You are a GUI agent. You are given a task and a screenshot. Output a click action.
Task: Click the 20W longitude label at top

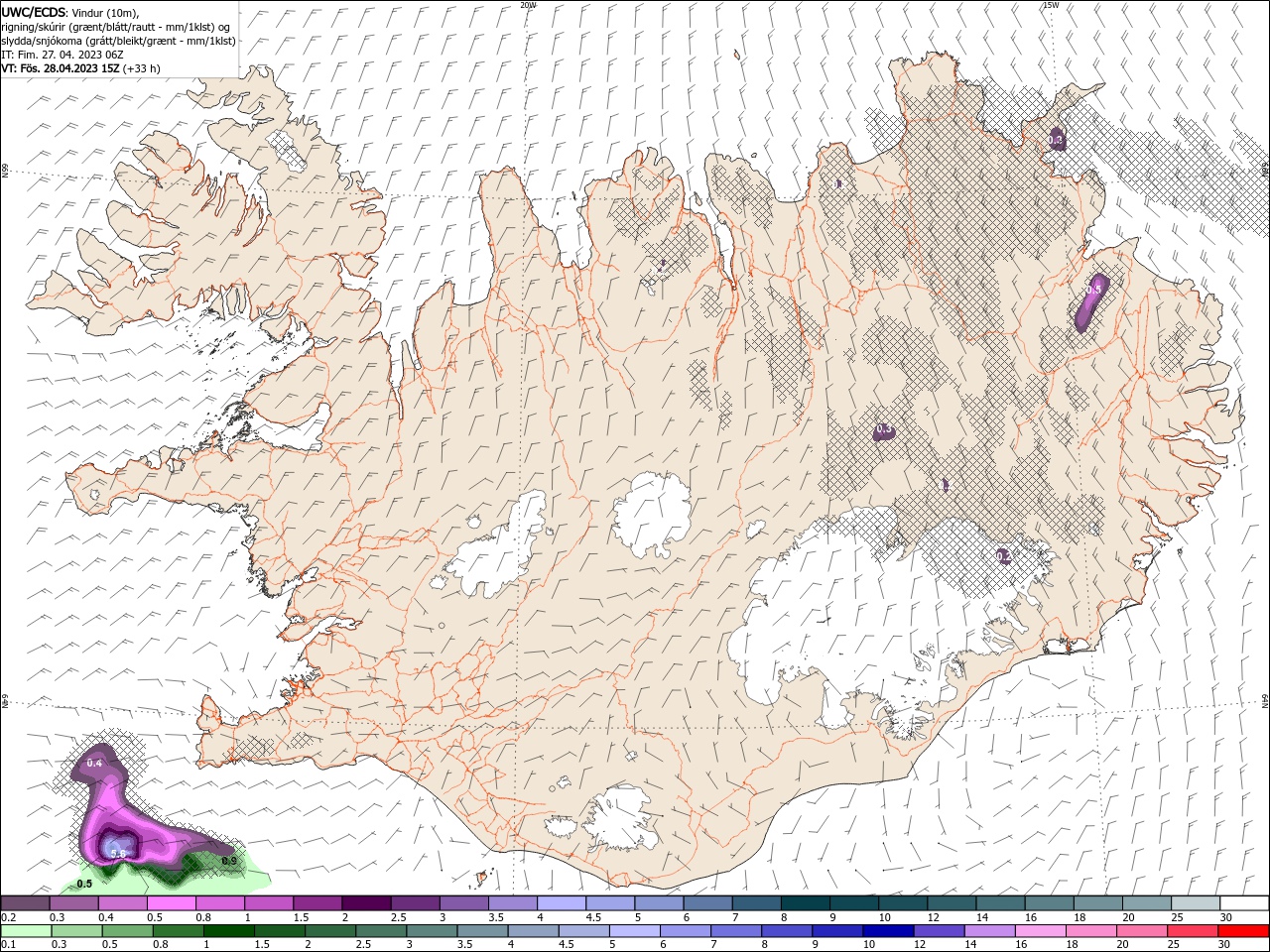528,5
